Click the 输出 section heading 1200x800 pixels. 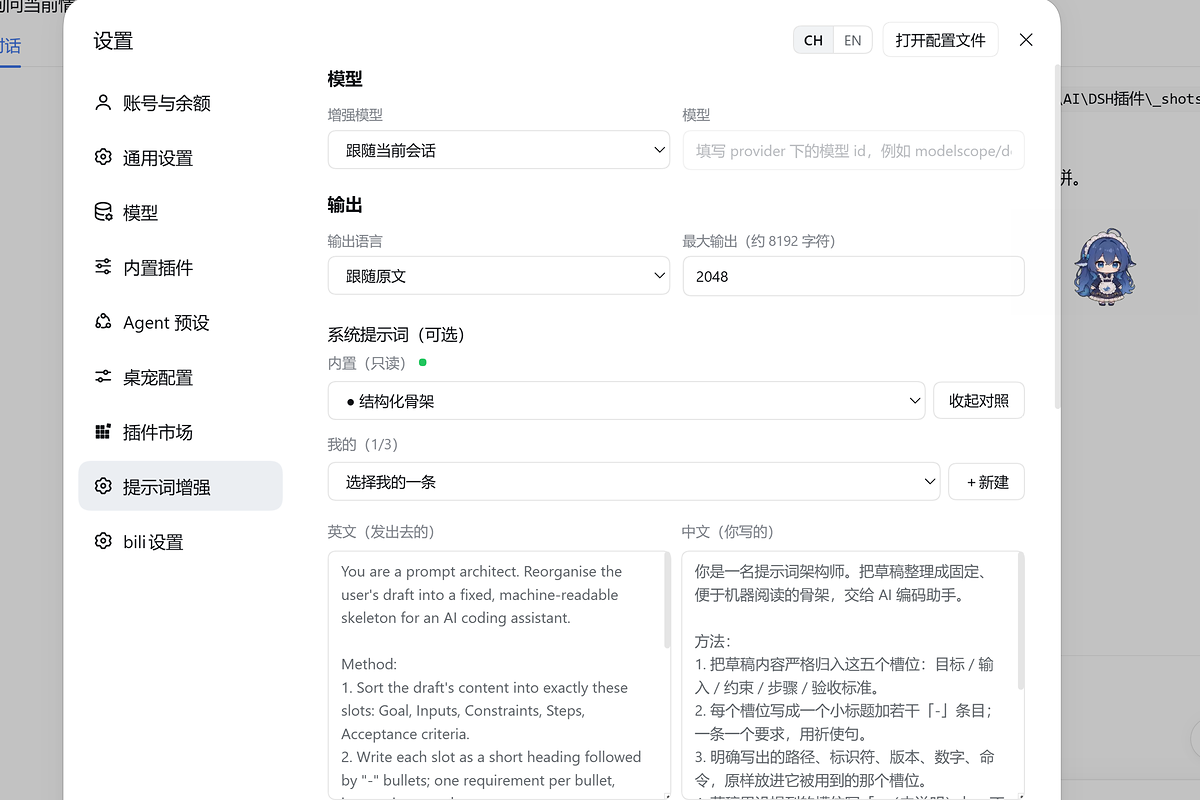coord(345,204)
